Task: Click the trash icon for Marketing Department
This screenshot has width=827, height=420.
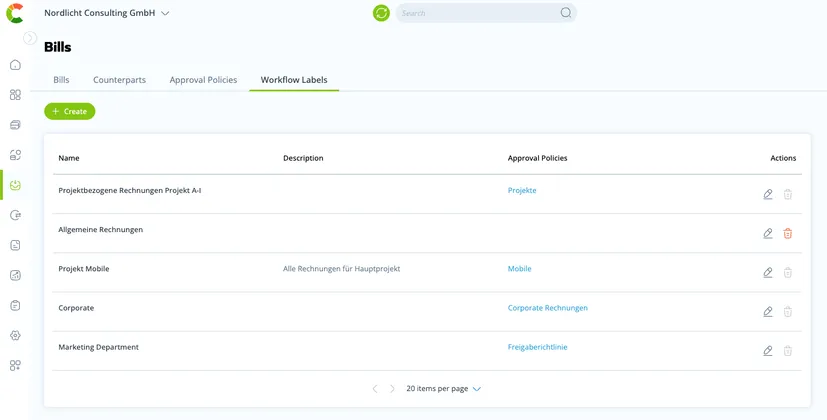Action: coord(787,350)
